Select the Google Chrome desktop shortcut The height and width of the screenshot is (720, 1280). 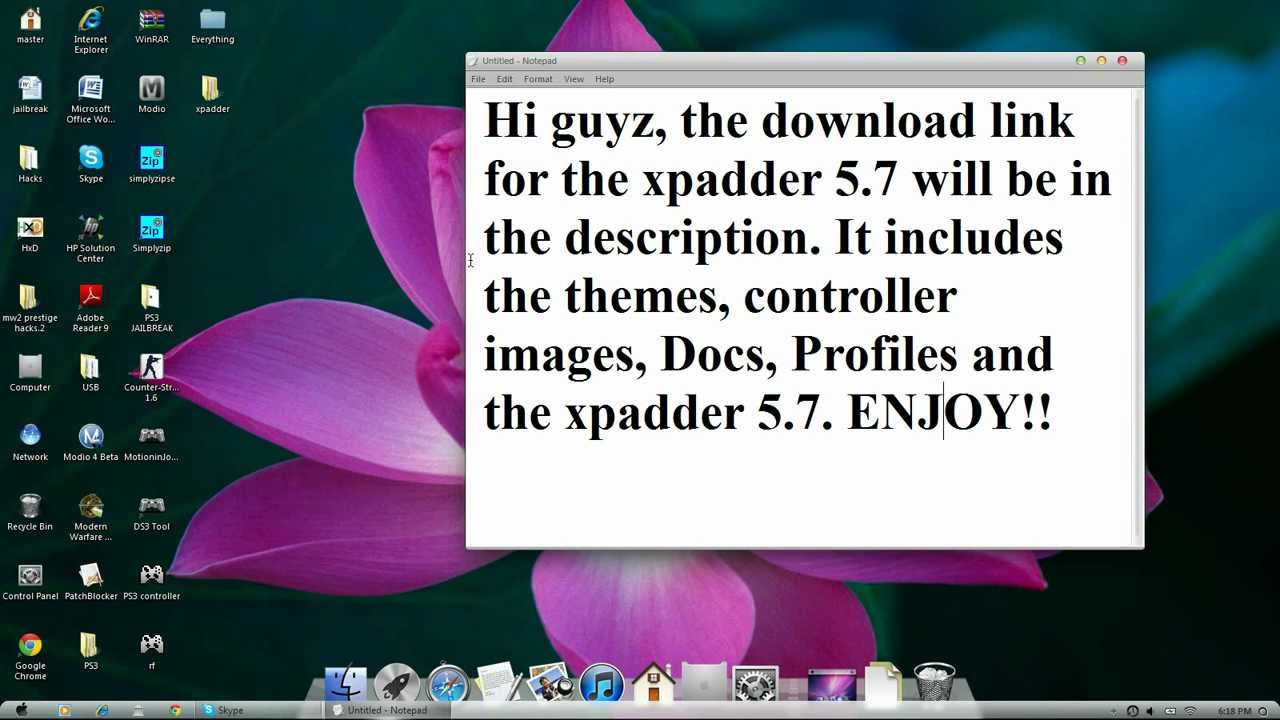(30, 656)
